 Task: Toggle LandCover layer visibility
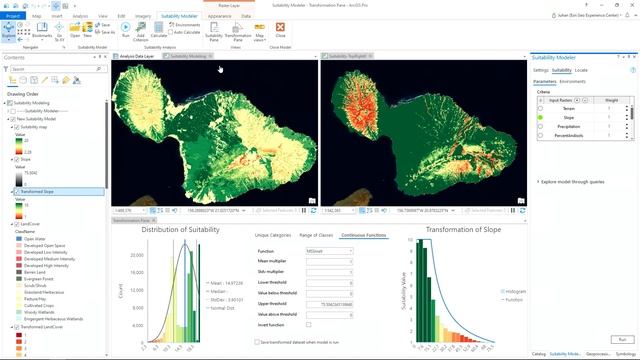(x=17, y=224)
